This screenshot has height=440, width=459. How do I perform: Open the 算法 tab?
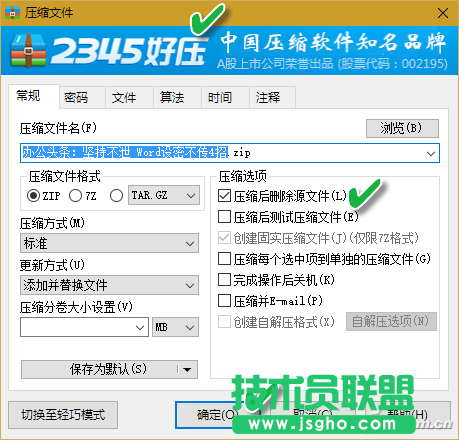pyautogui.click(x=172, y=97)
